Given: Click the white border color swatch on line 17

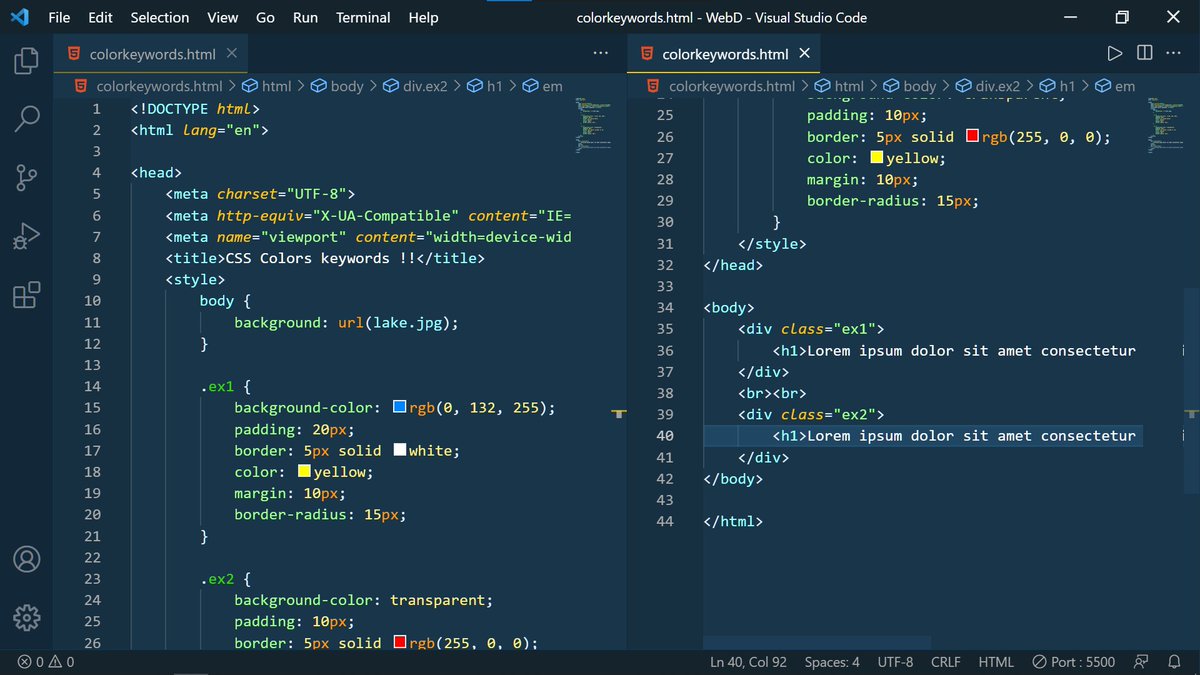Looking at the screenshot, I should click(x=400, y=450).
